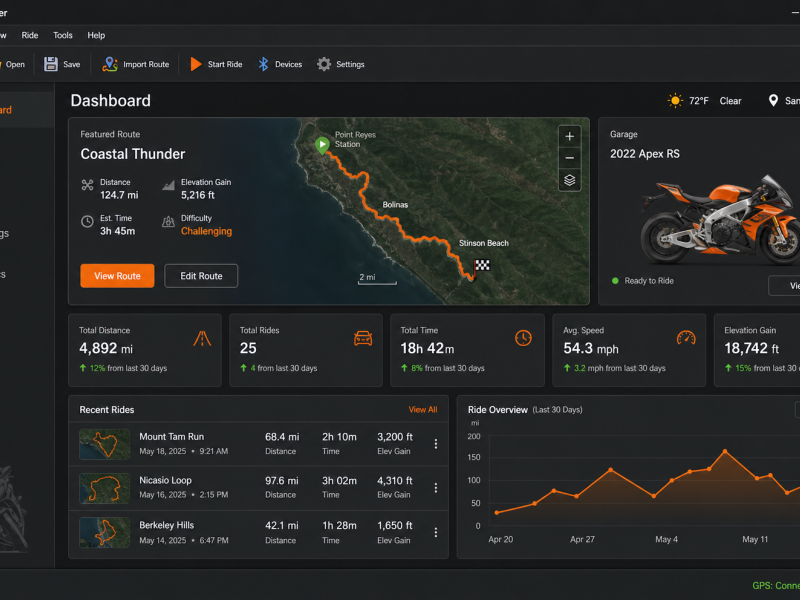Open more options for Berkeley Hills

click(436, 532)
